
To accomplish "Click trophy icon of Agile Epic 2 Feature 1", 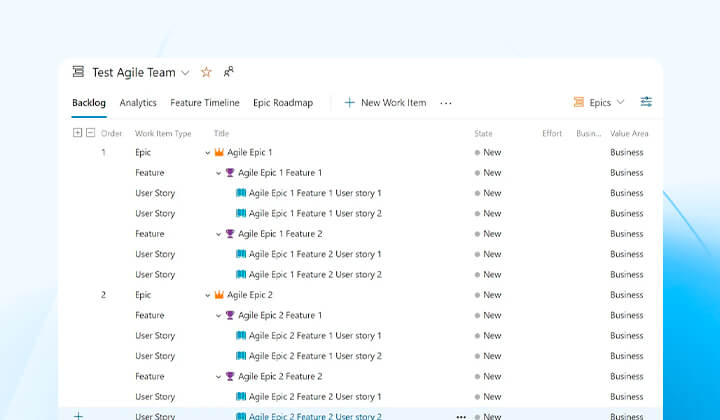I will coord(230,315).
